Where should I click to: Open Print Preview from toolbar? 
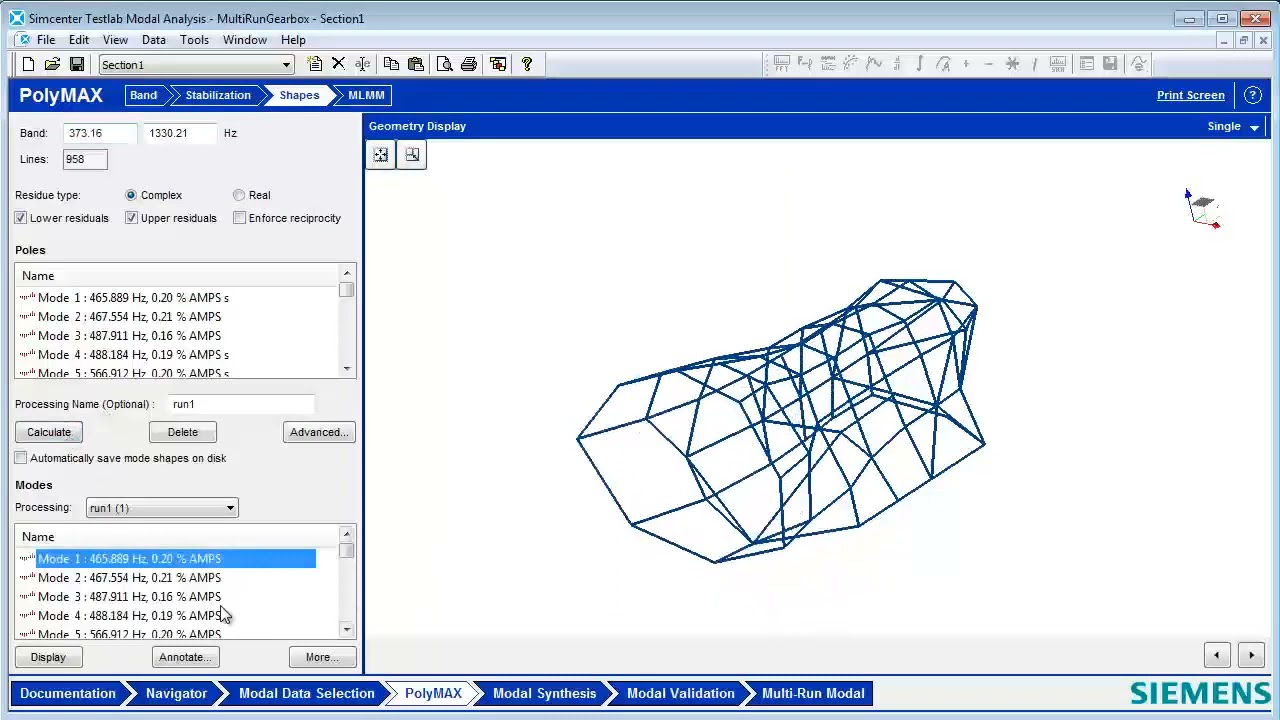(x=444, y=64)
